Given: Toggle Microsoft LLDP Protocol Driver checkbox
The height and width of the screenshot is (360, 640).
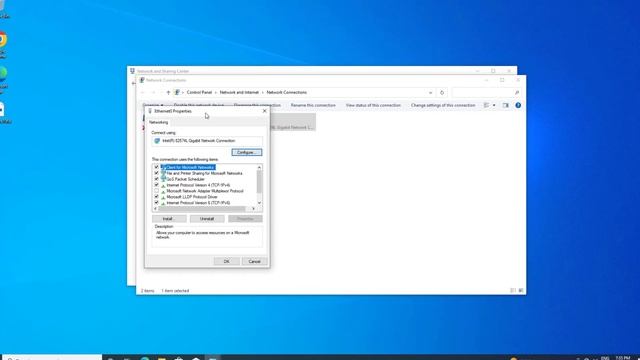Looking at the screenshot, I should click(x=156, y=197).
